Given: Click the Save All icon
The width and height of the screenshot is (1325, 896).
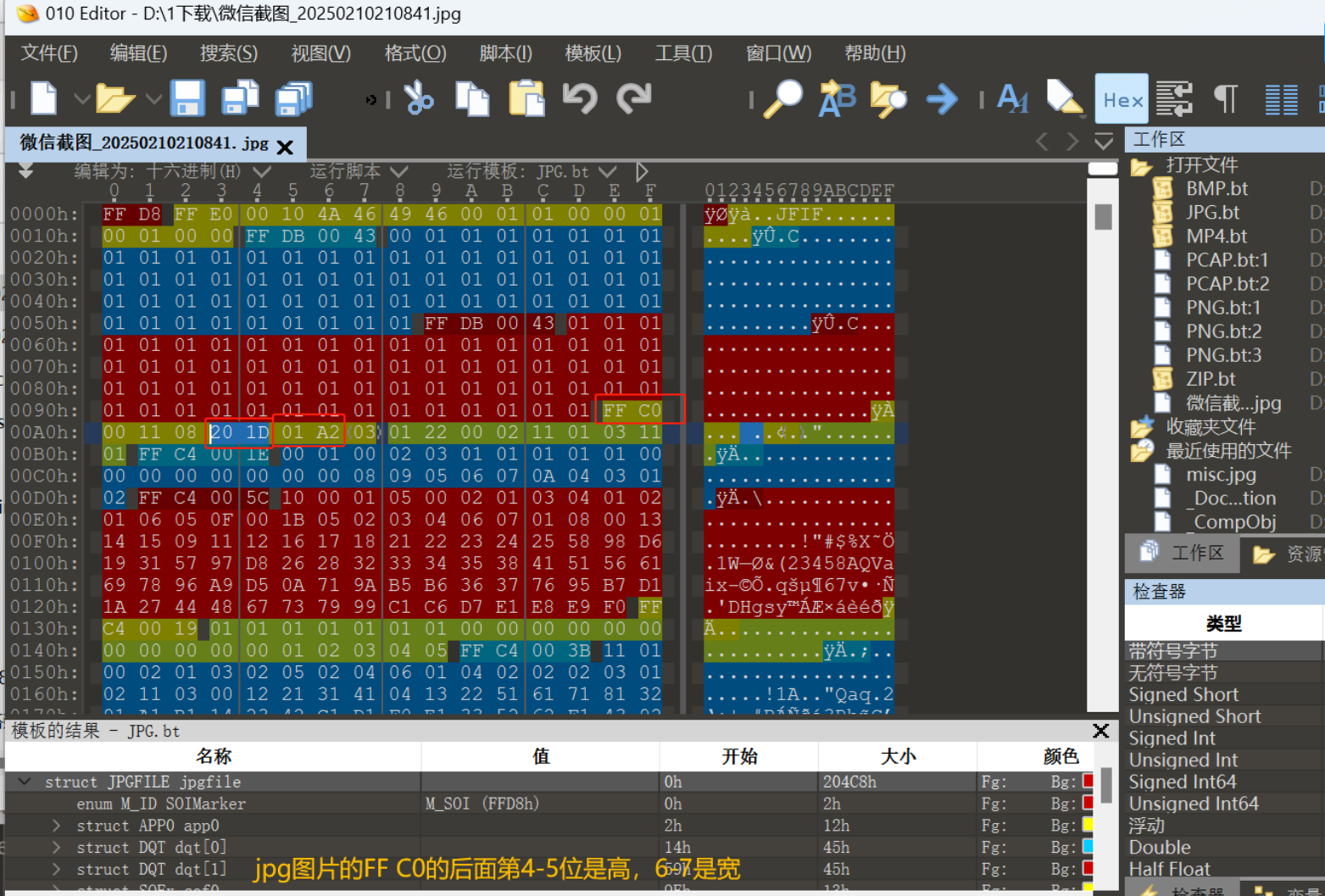Looking at the screenshot, I should 293,98.
